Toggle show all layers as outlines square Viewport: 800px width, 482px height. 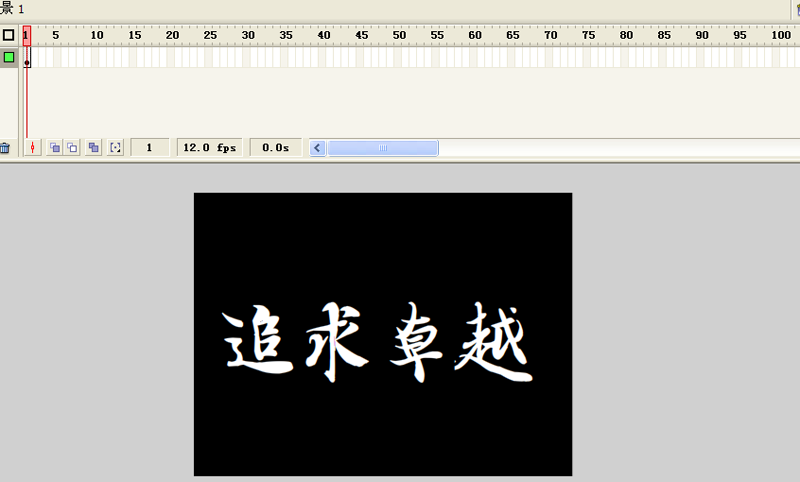(8, 35)
